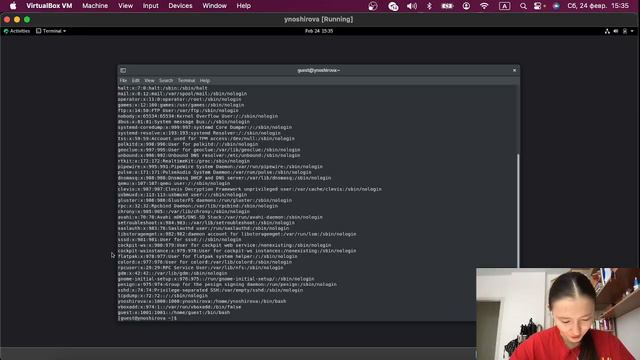Open the volume control in menu bar
This screenshot has height=360, width=640.
(412, 6)
